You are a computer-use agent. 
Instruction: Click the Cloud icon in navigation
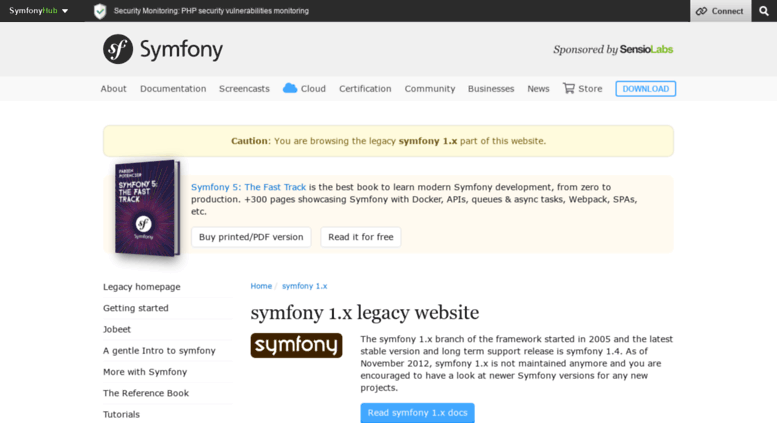point(290,88)
